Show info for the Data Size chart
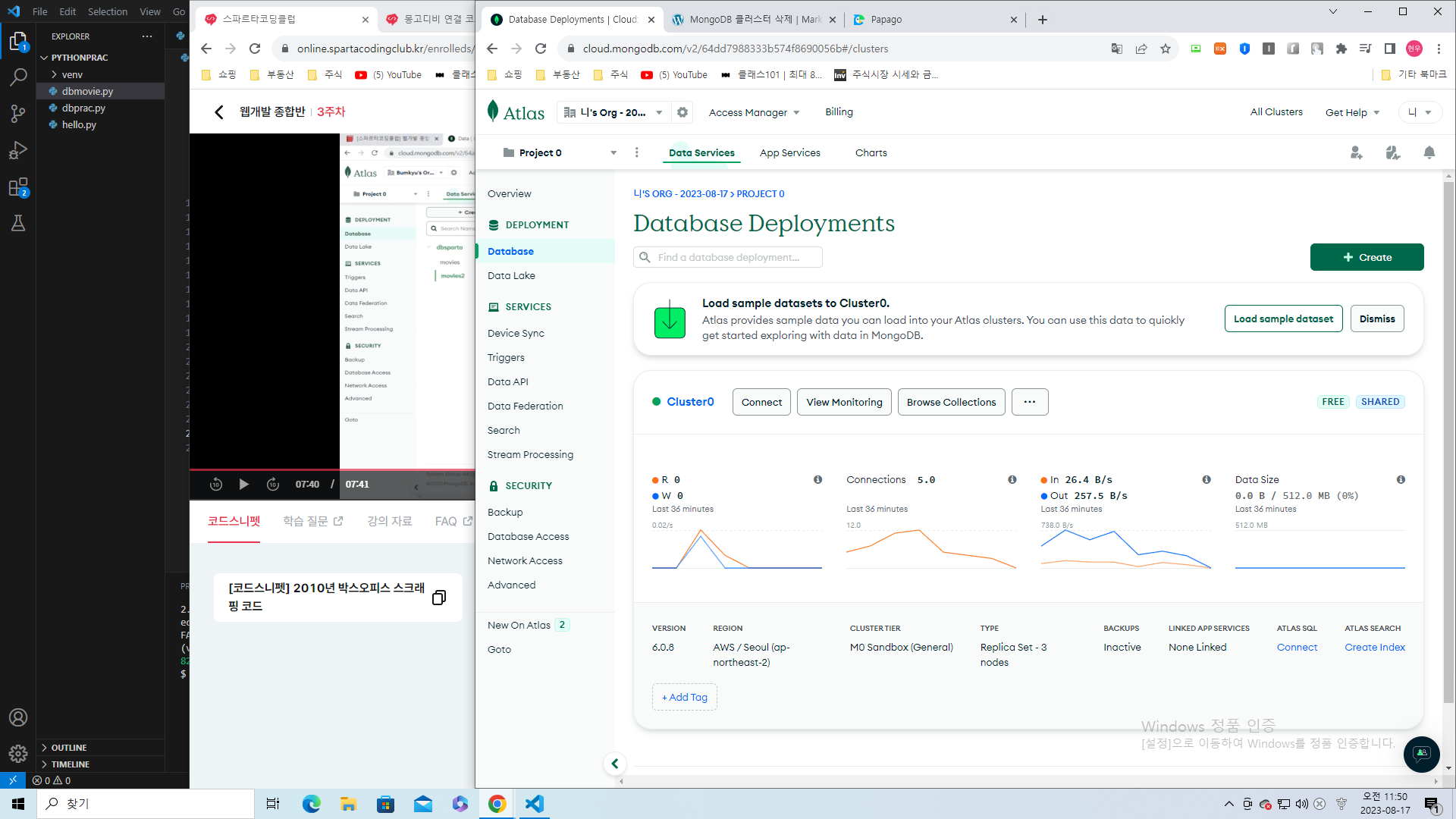Image resolution: width=1456 pixels, height=819 pixels. [x=1401, y=479]
